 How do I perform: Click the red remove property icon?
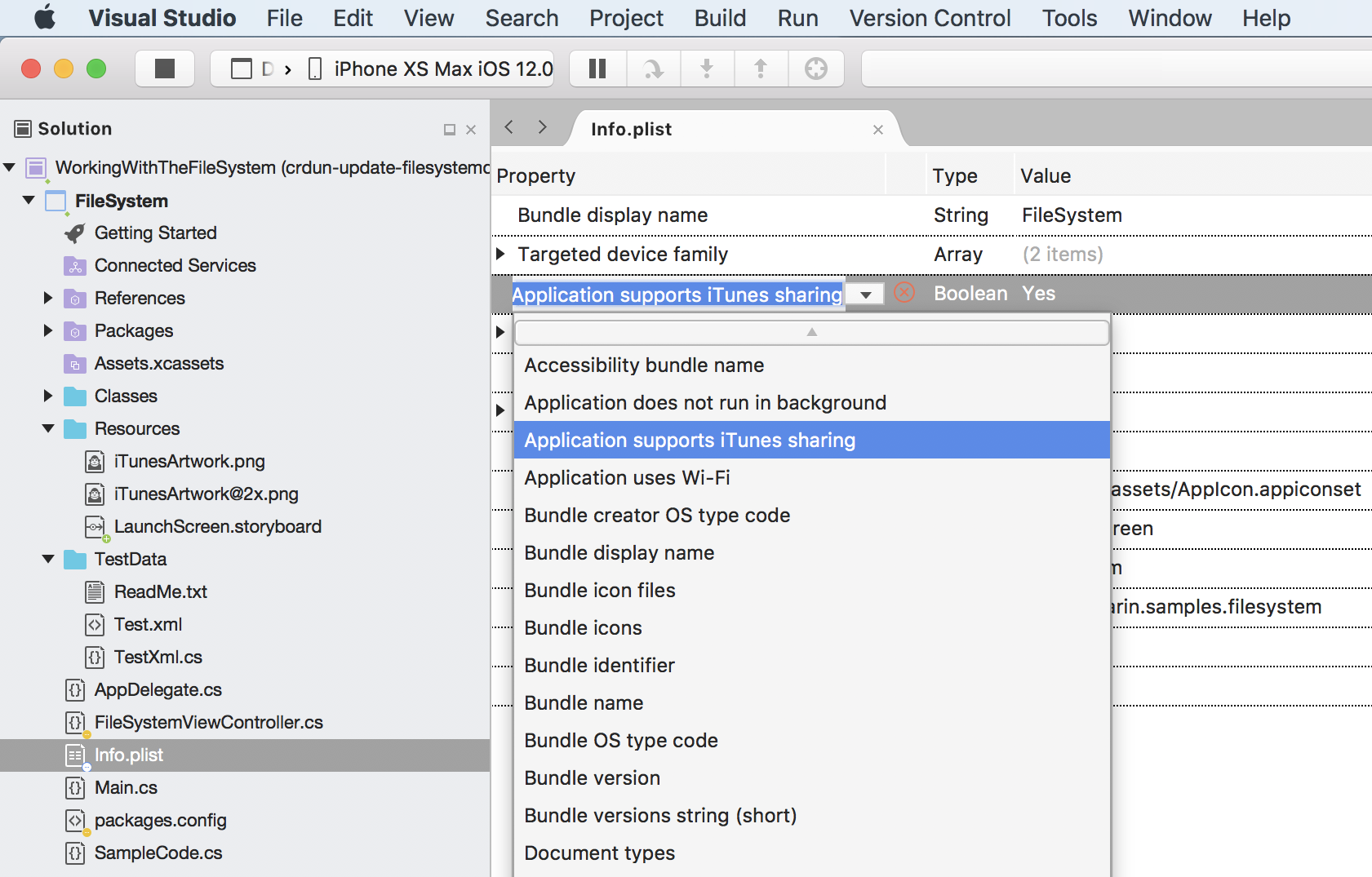[x=904, y=293]
